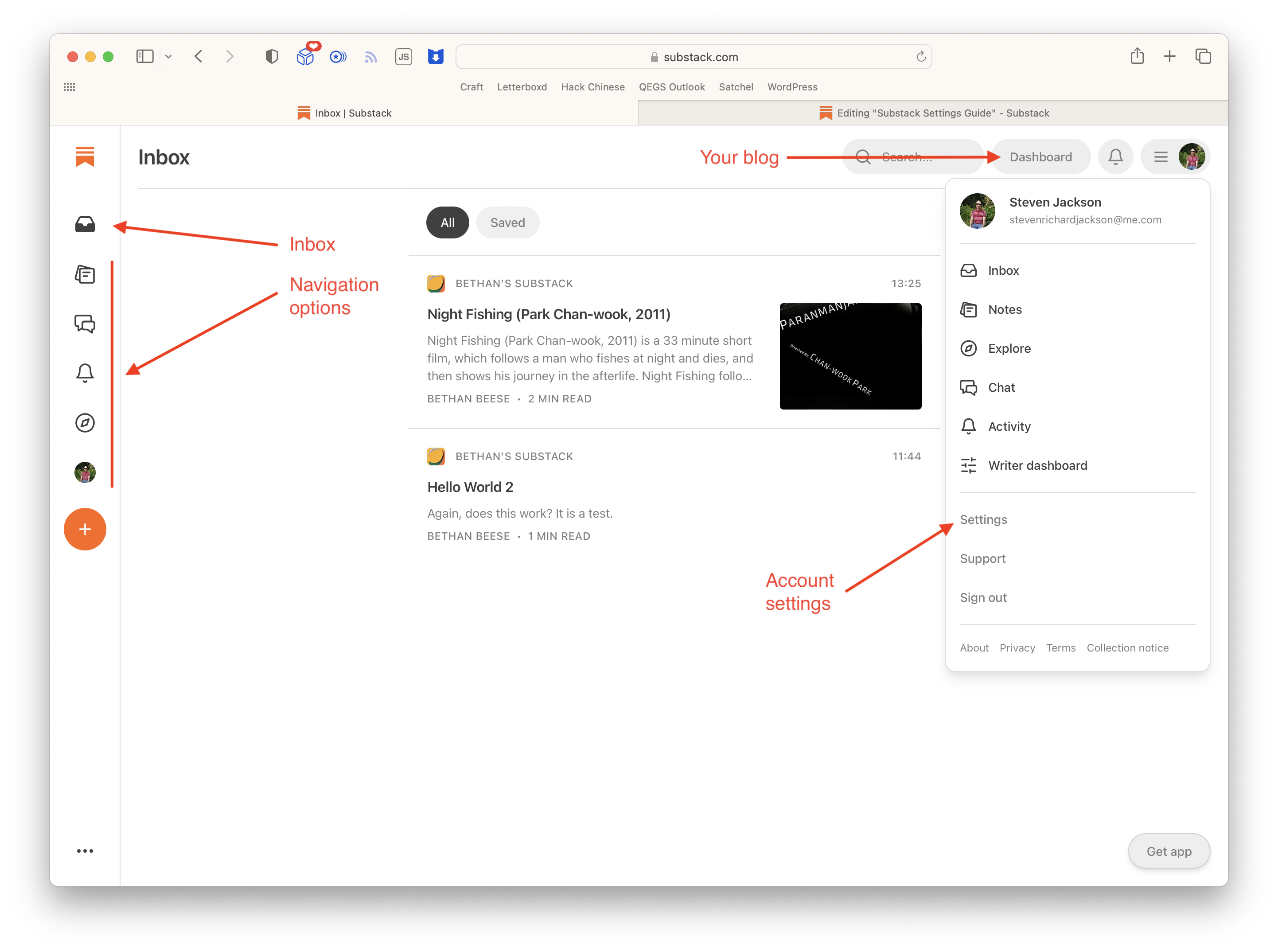This screenshot has height=952, width=1278.
Task: Open Notes from the left sidebar icon
Action: 85,274
